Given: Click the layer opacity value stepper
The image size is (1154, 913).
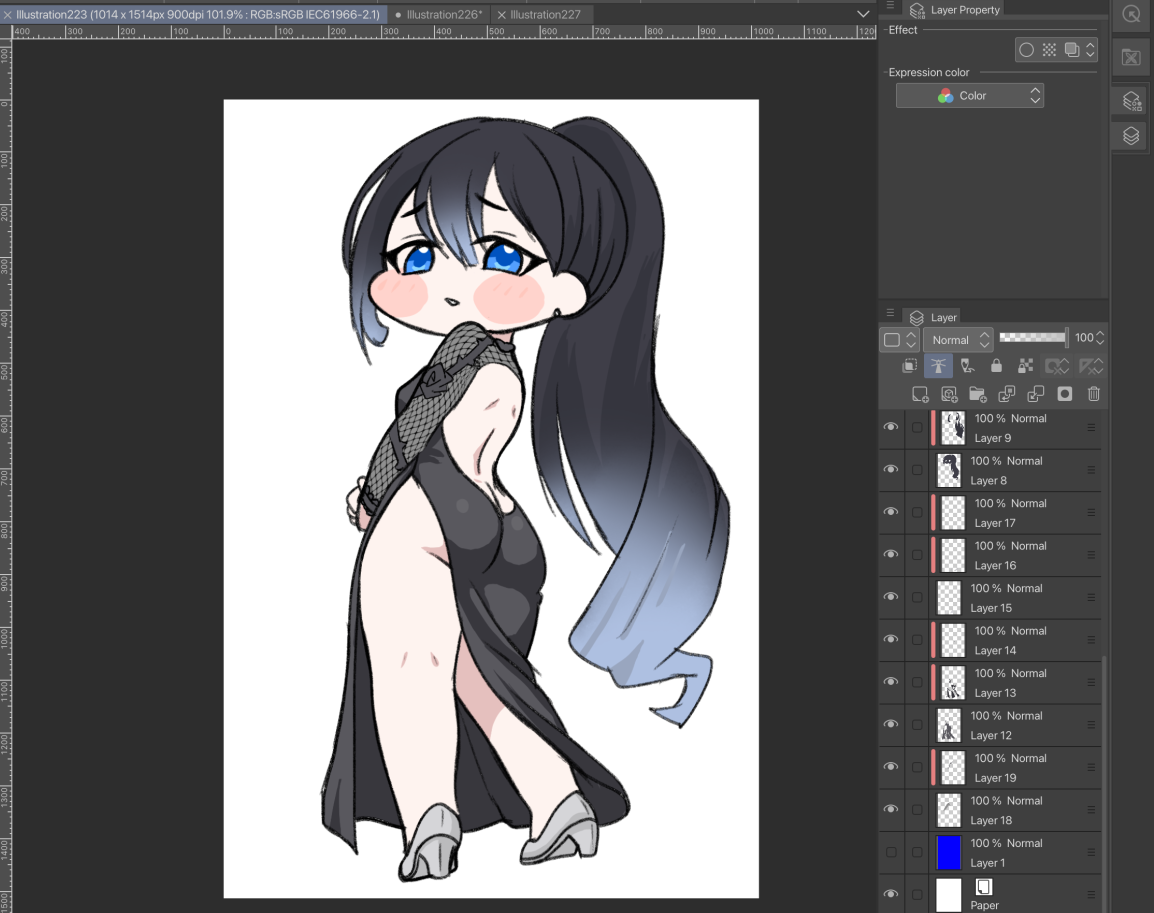Looking at the screenshot, I should [1100, 338].
